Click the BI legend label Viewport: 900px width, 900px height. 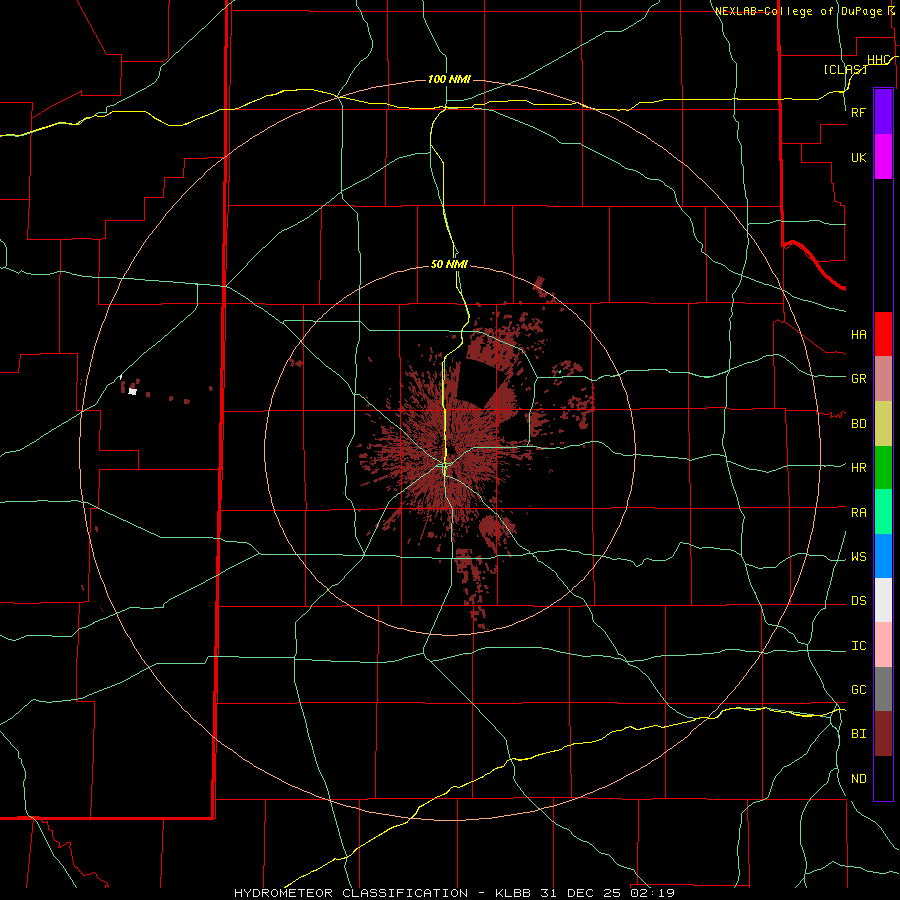(858, 734)
